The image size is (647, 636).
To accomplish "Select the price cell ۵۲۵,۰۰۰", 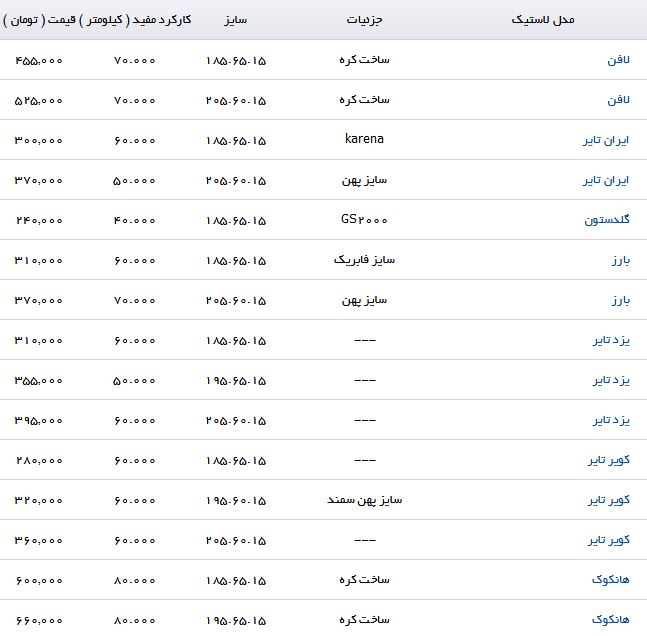I will (x=39, y=101).
